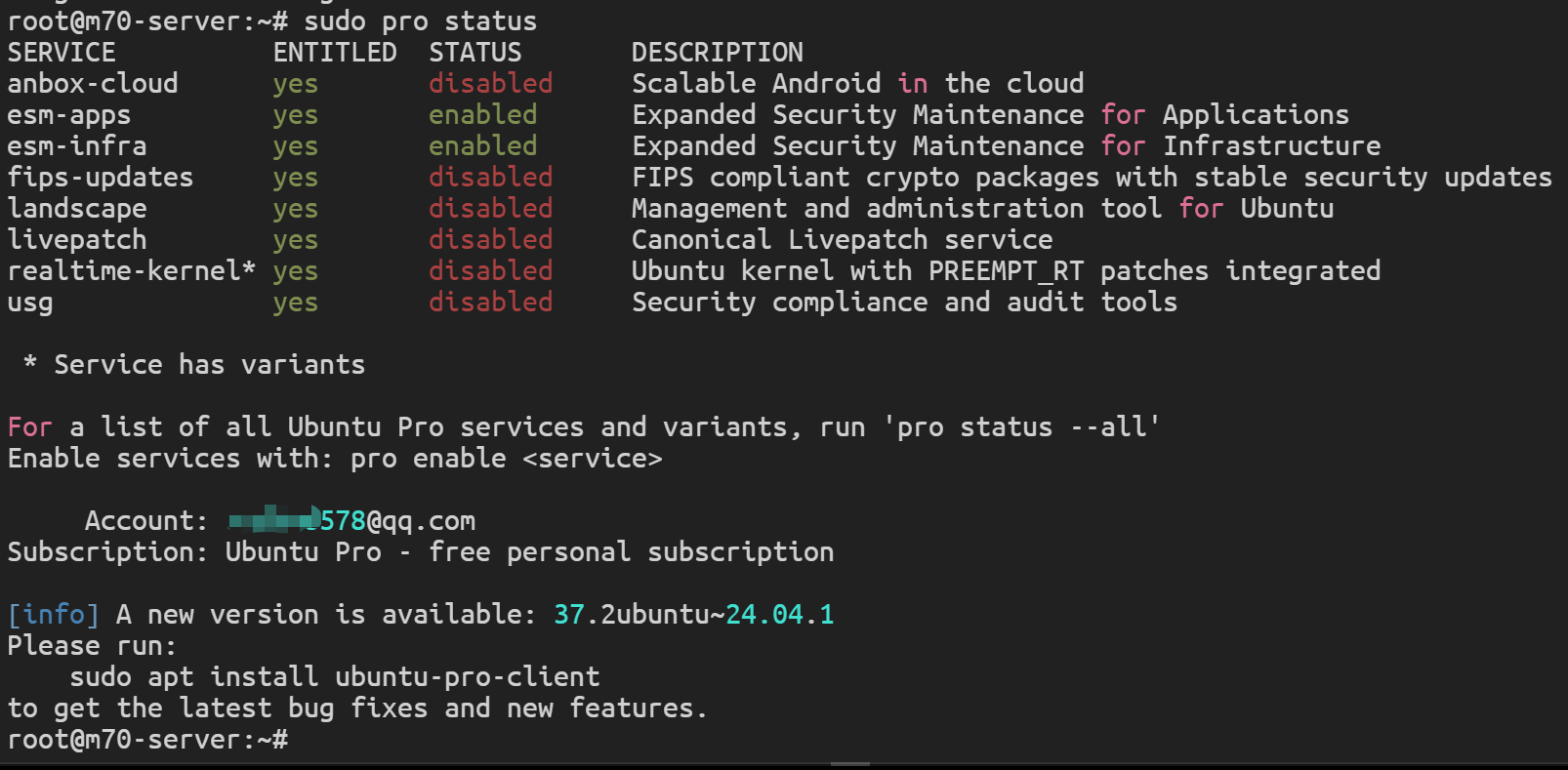Click the DESCRIPTION column header

[718, 53]
